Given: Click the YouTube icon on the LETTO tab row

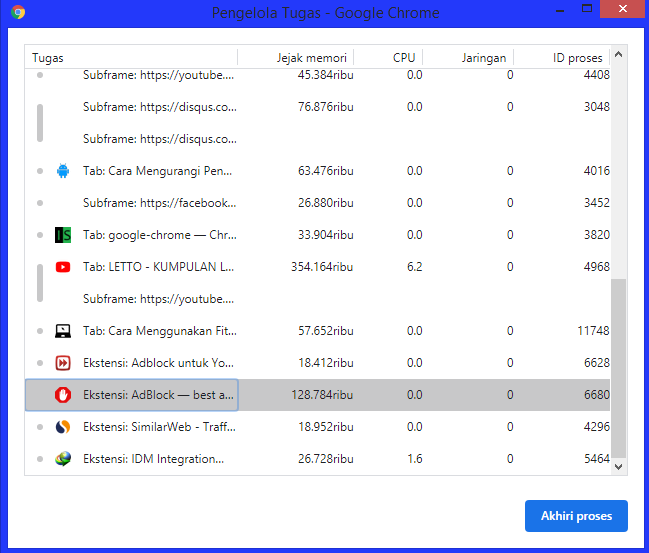Looking at the screenshot, I should coord(63,267).
